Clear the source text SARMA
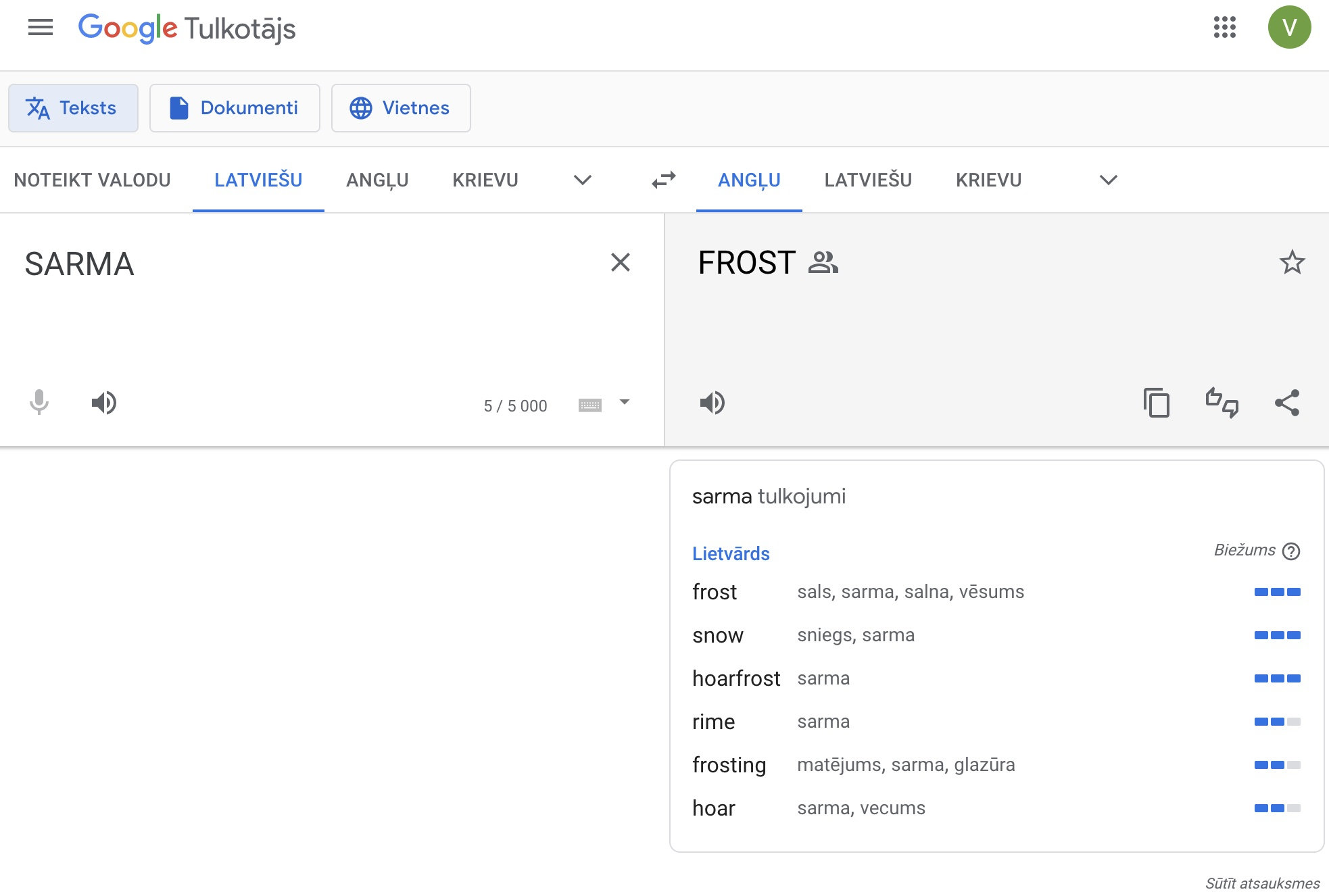 620,262
